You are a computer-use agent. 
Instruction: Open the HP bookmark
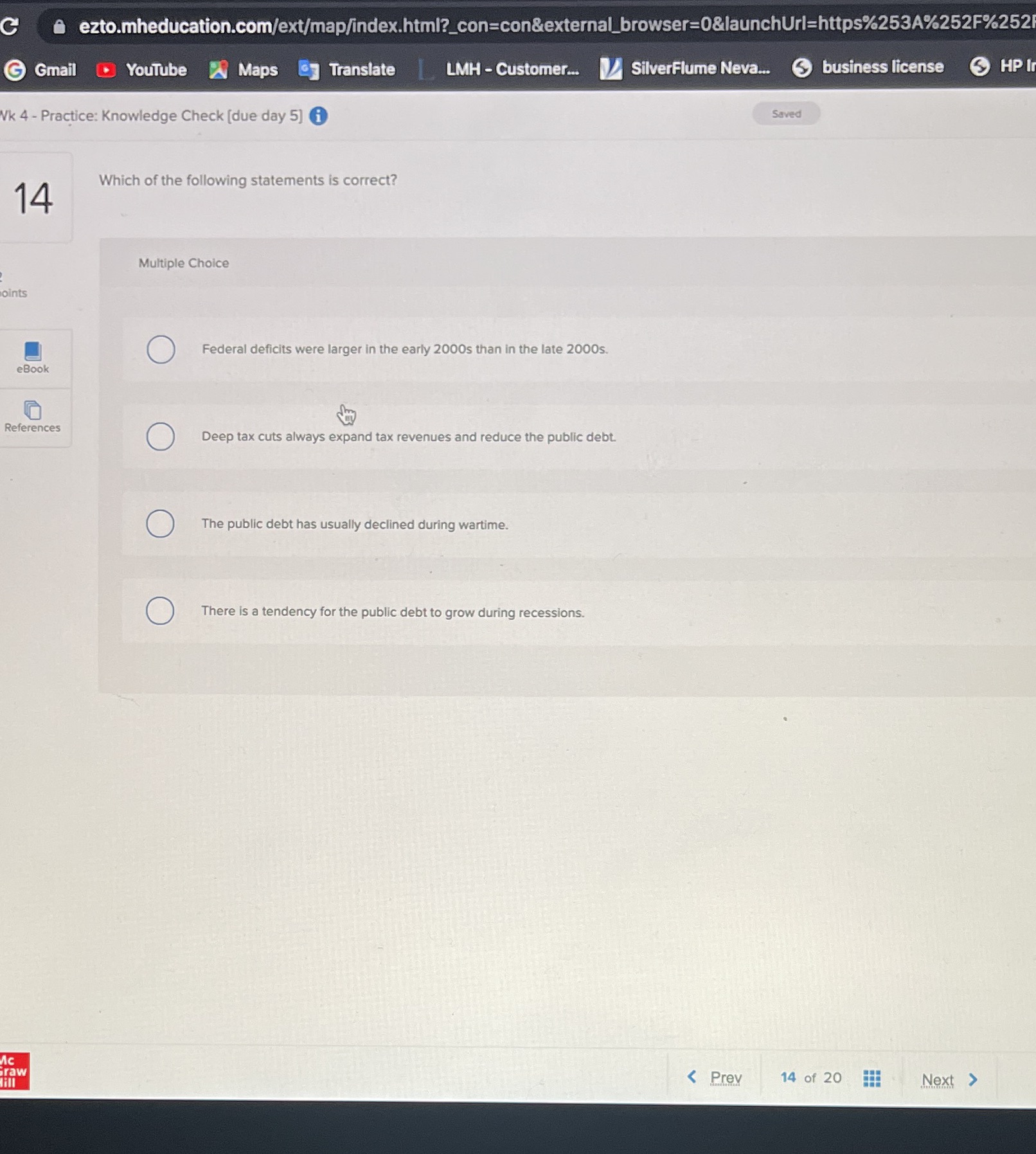click(x=1003, y=66)
